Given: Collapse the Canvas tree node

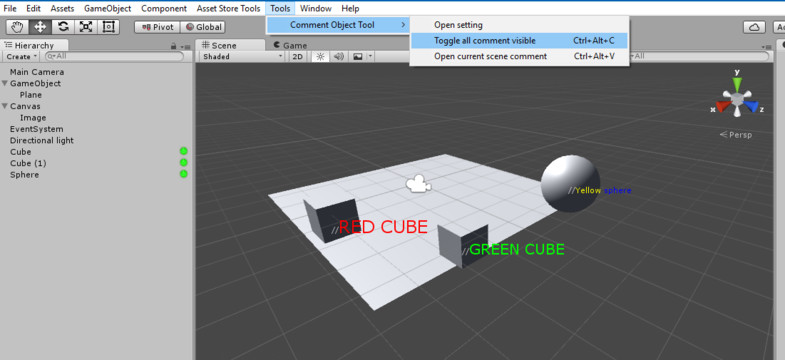Looking at the screenshot, I should [x=5, y=107].
